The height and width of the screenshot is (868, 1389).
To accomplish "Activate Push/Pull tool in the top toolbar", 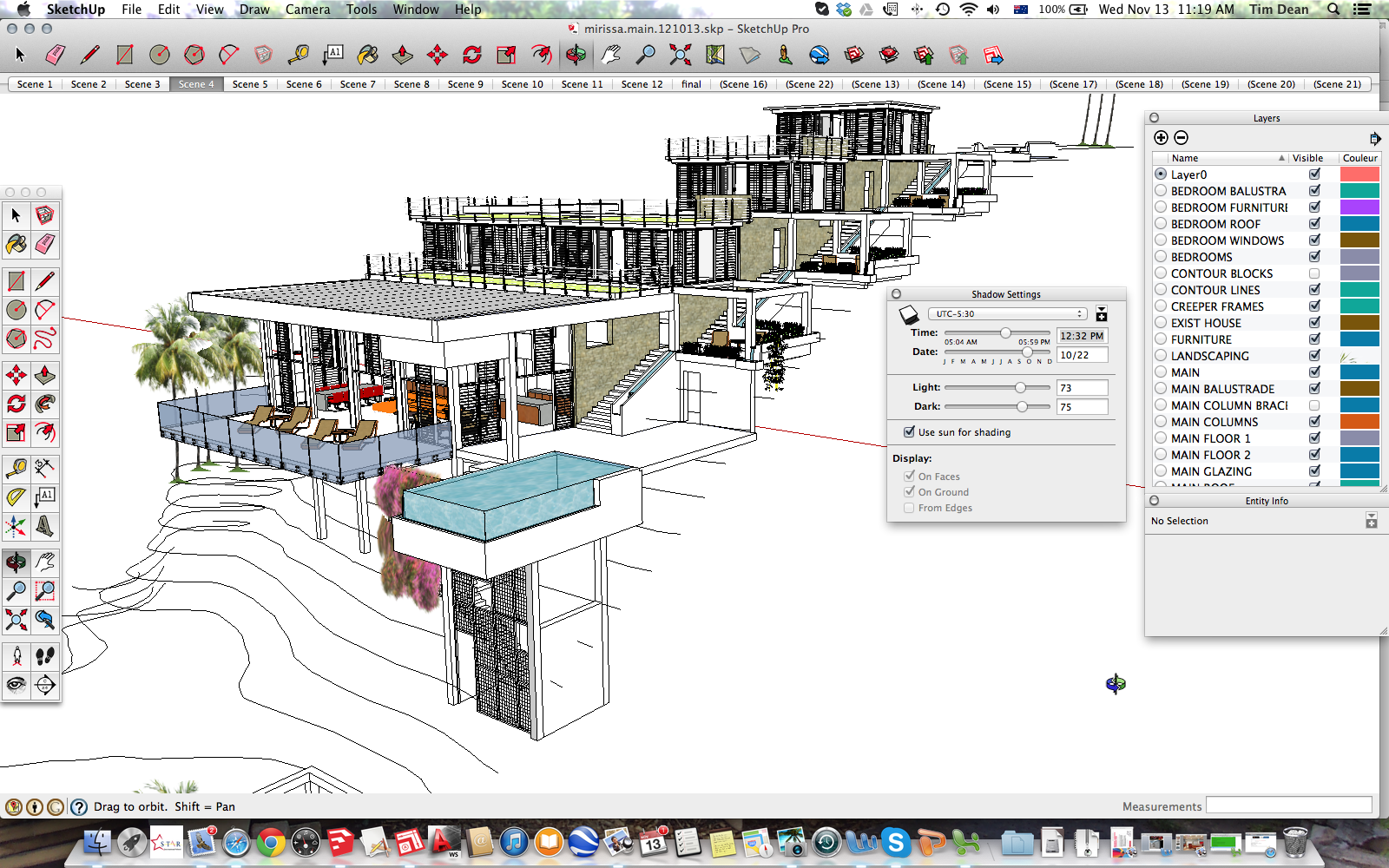I will tap(403, 56).
